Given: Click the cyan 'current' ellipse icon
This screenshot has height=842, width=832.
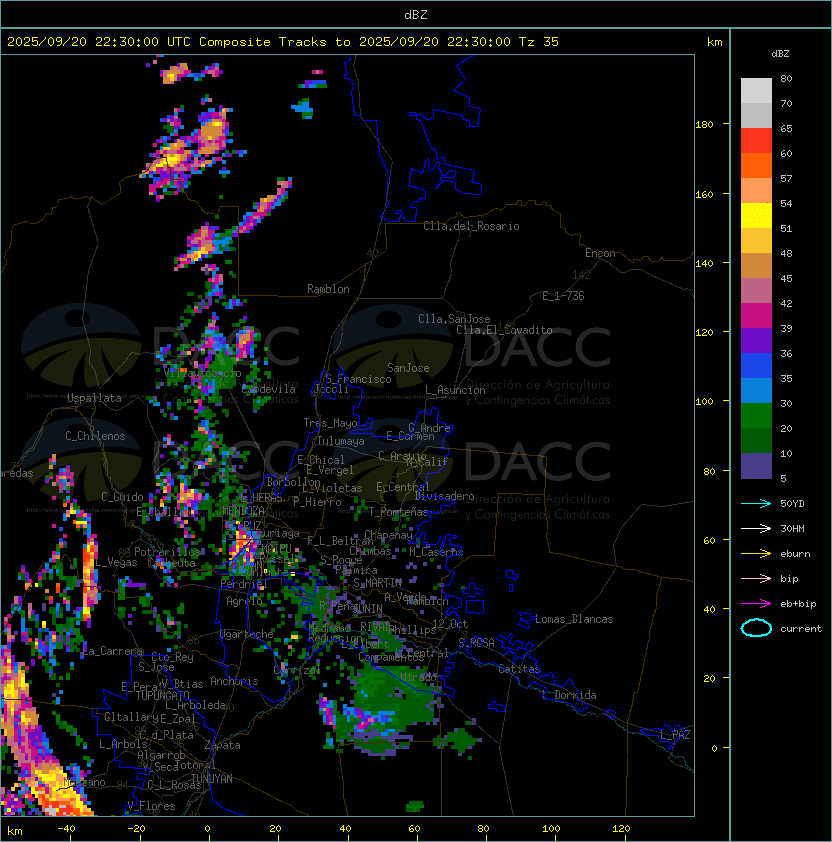Looking at the screenshot, I should pyautogui.click(x=756, y=628).
